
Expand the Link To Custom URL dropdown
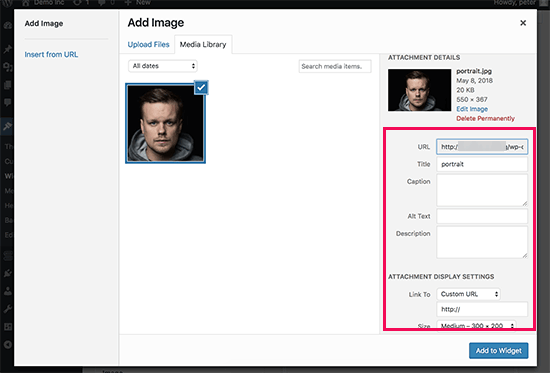click(x=468, y=294)
